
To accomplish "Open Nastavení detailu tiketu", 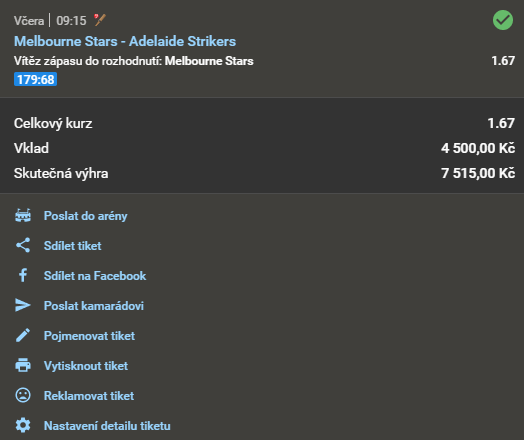I will [x=107, y=426].
